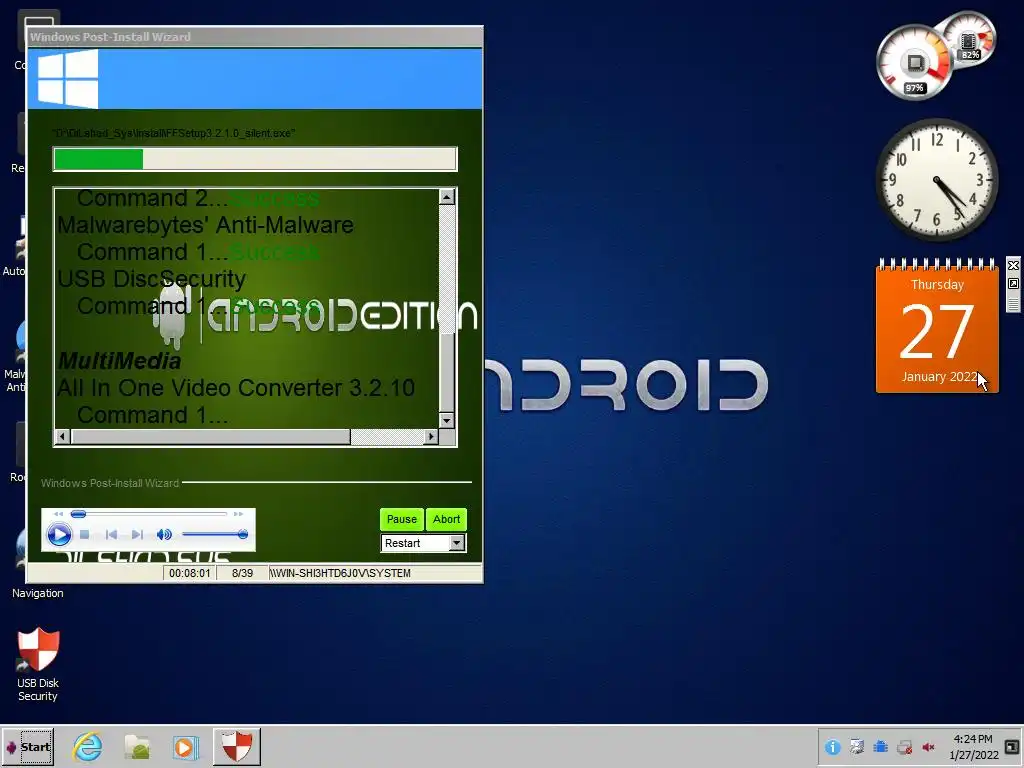Open the USB Disk Security desktop shortcut
The width and height of the screenshot is (1024, 768).
pyautogui.click(x=38, y=665)
